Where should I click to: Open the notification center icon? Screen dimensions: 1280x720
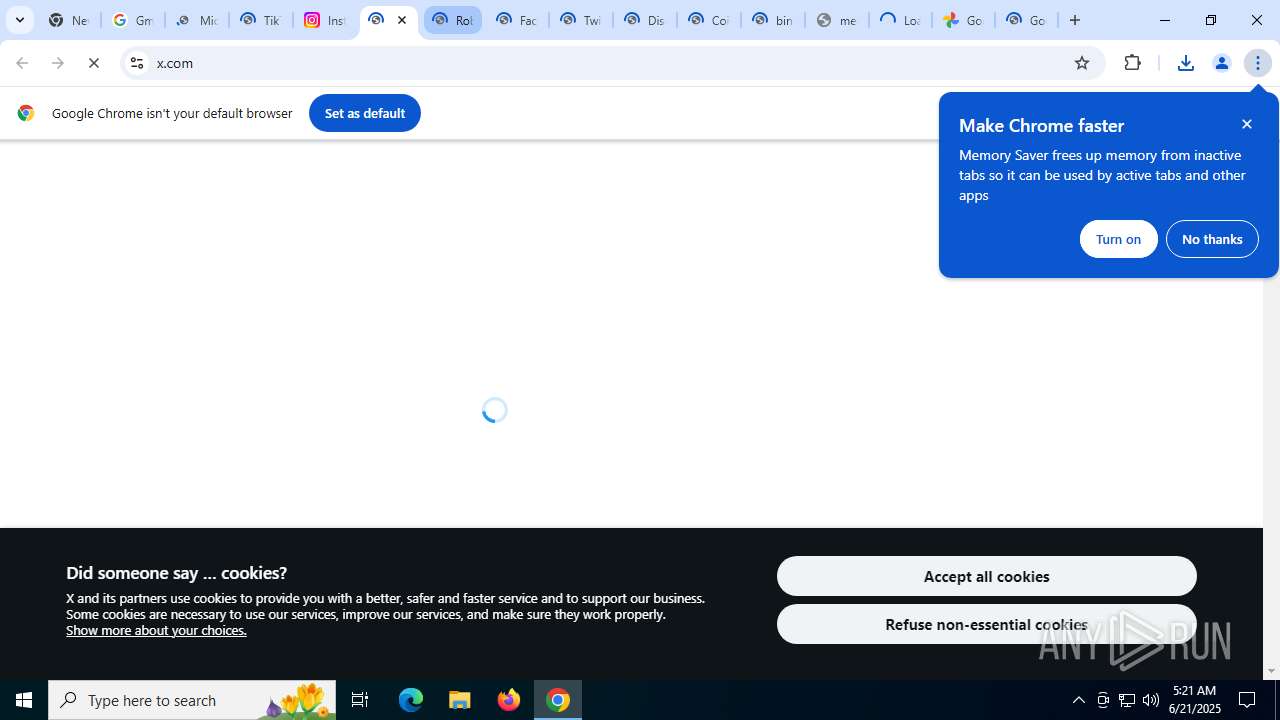click(1247, 700)
